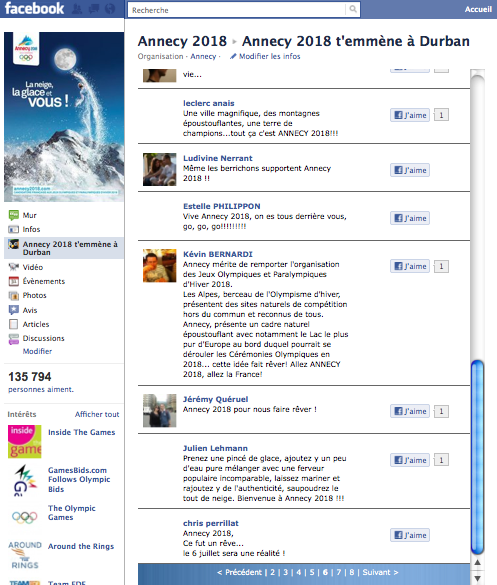Click Annecy 2018 in the page title

(x=182, y=41)
